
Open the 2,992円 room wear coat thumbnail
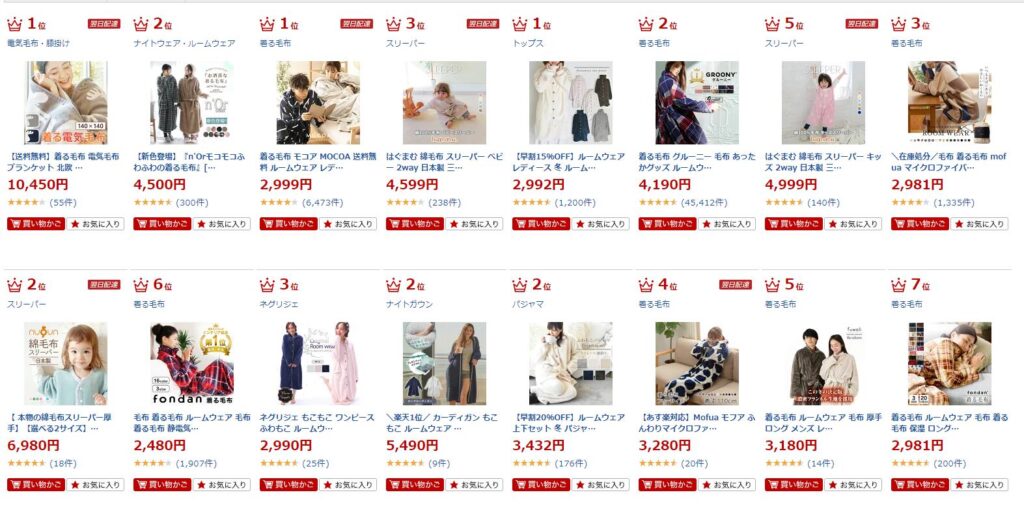click(571, 103)
